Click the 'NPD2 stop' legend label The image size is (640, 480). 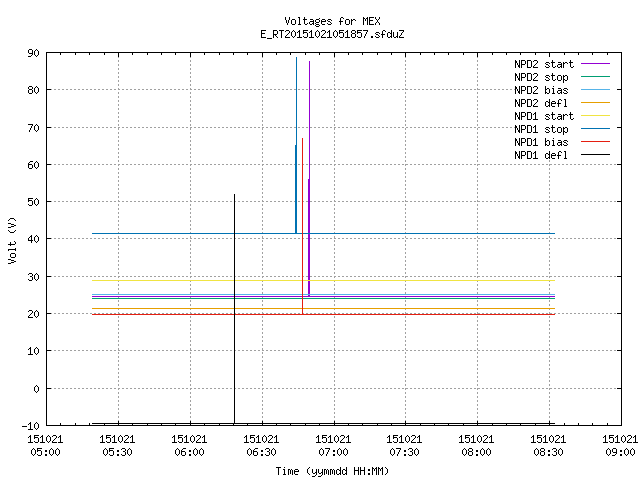point(541,77)
